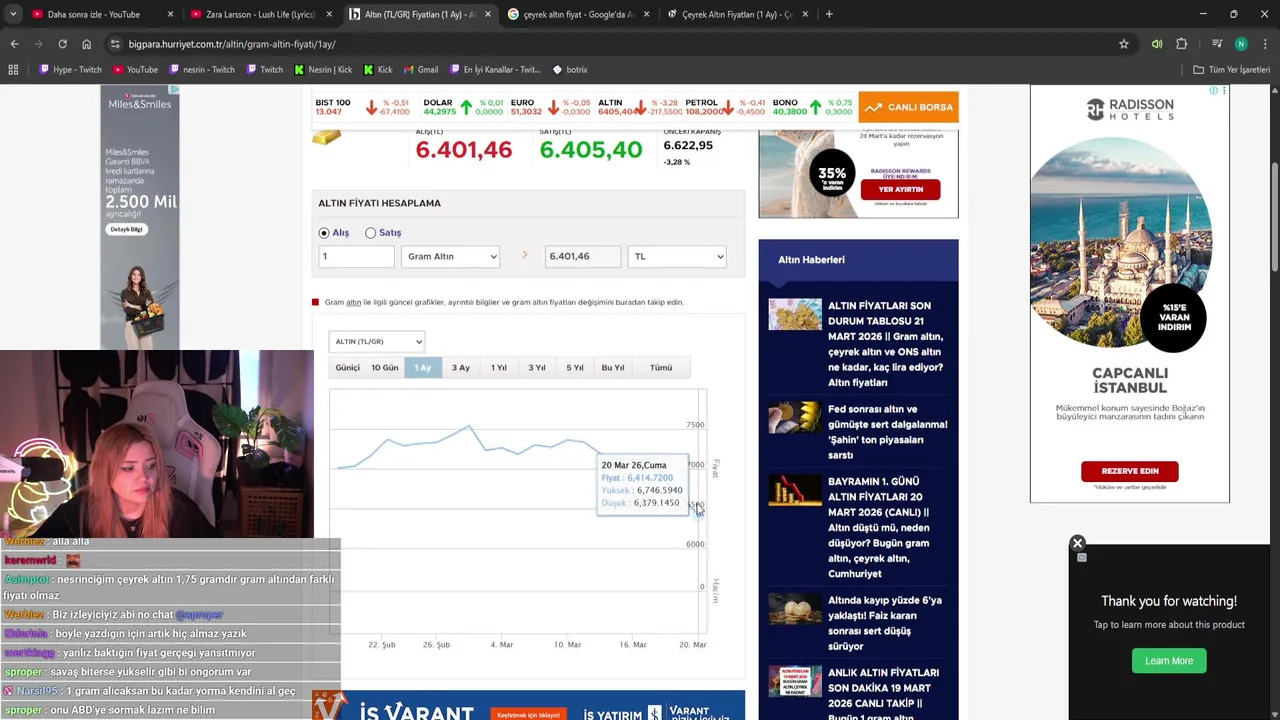Open the YouTube bookmark

point(135,70)
